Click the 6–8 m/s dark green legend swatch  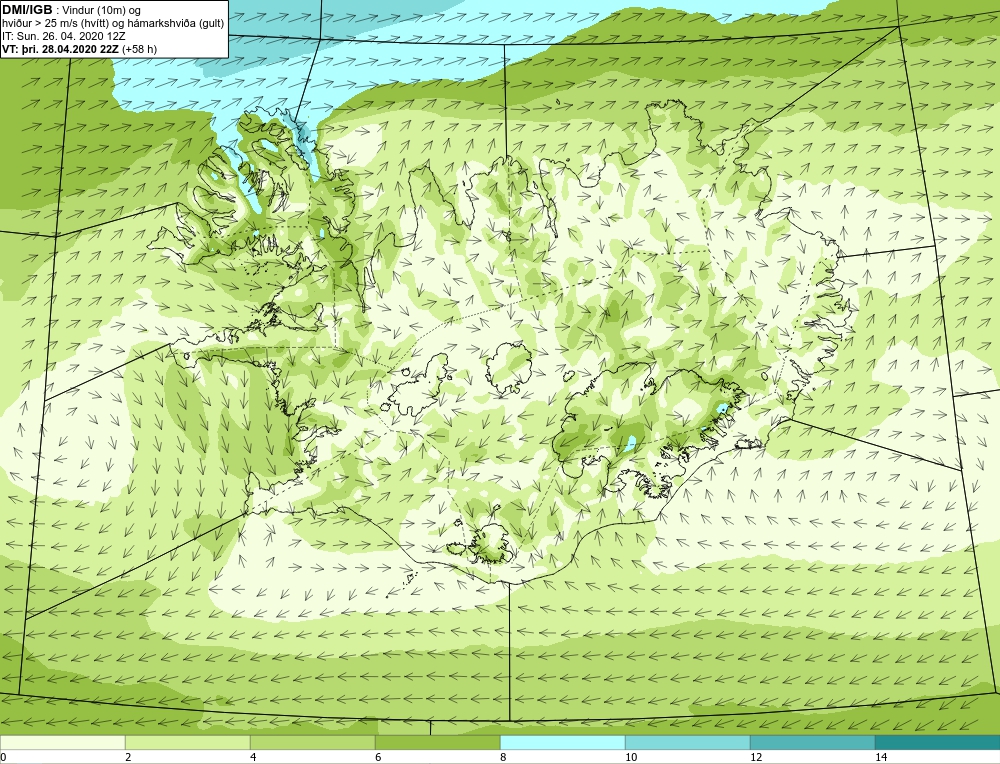click(438, 742)
